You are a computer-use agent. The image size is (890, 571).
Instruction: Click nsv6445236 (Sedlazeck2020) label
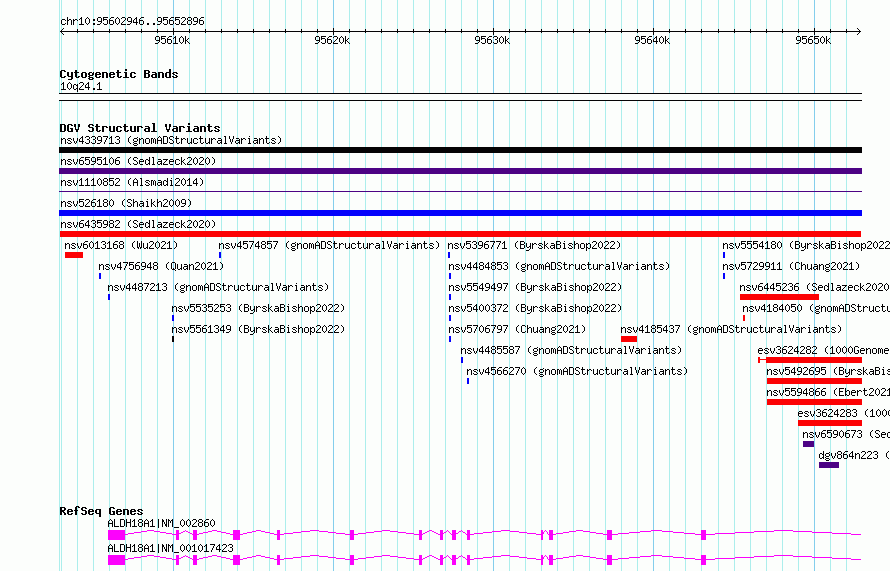click(x=815, y=287)
